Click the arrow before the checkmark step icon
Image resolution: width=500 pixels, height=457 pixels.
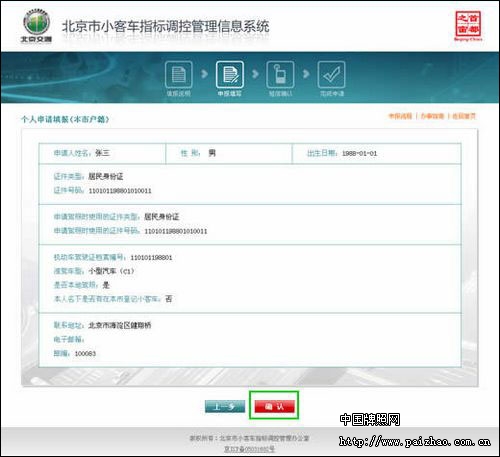(306, 74)
